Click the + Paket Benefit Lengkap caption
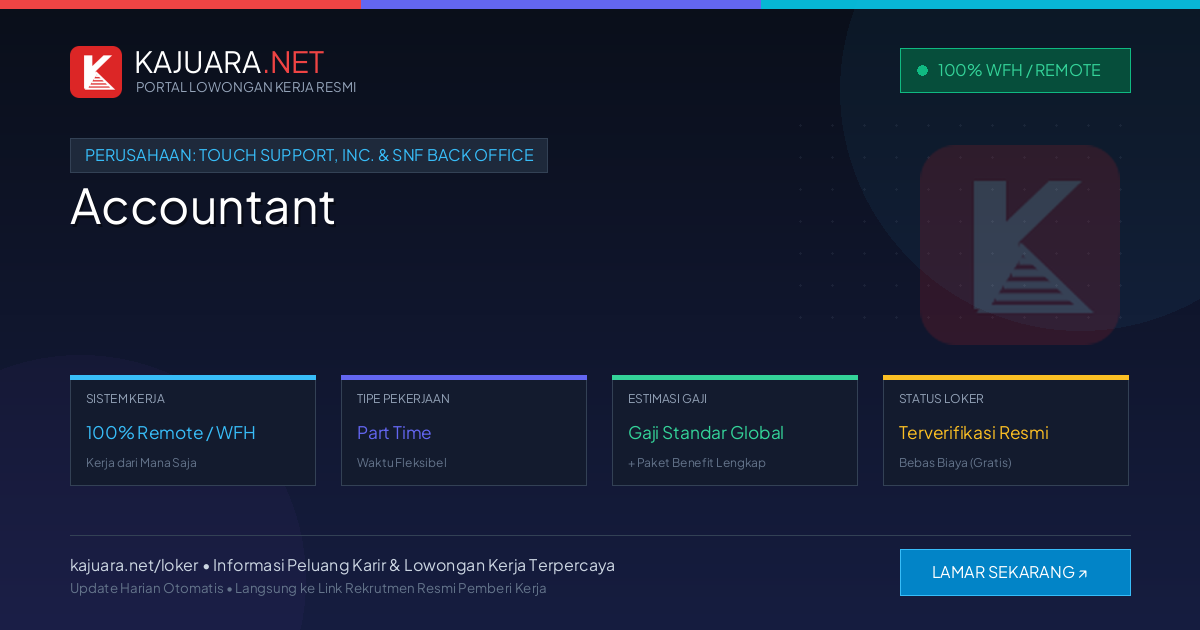The height and width of the screenshot is (630, 1200). pos(697,463)
